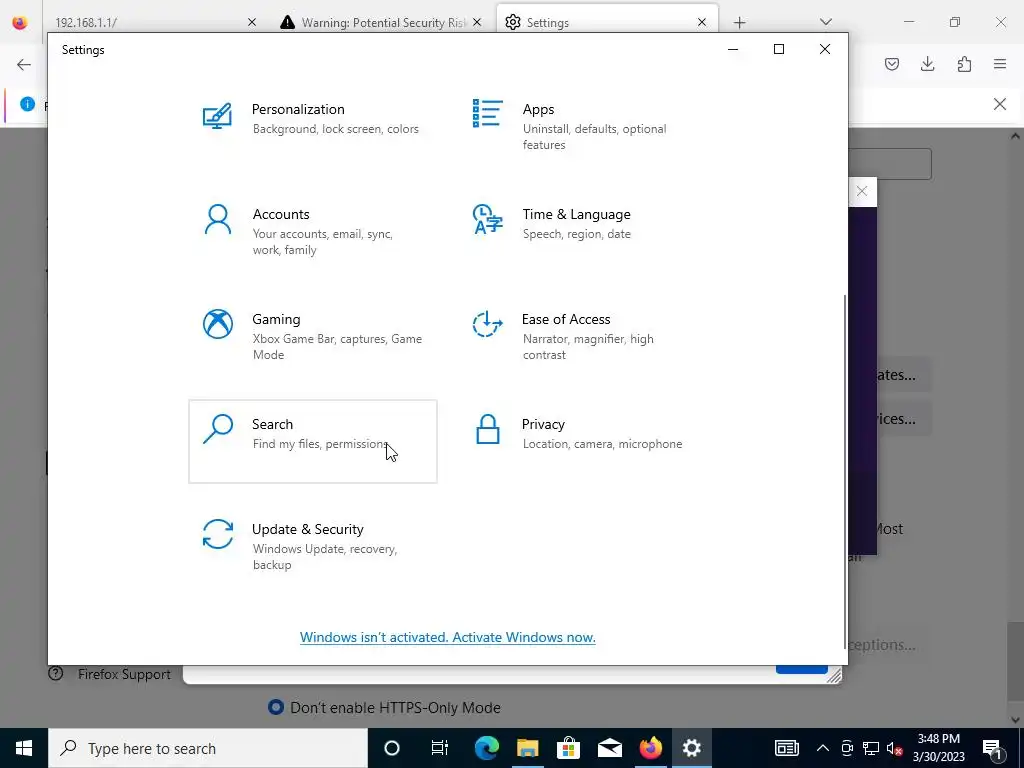The height and width of the screenshot is (768, 1024).
Task: Open the Update & Security arrows icon
Action: 217,534
